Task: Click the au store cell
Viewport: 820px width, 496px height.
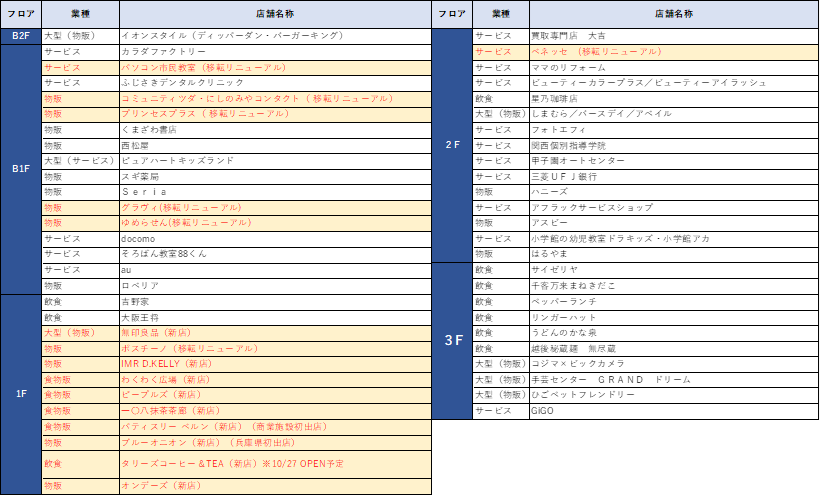Action: [276, 270]
